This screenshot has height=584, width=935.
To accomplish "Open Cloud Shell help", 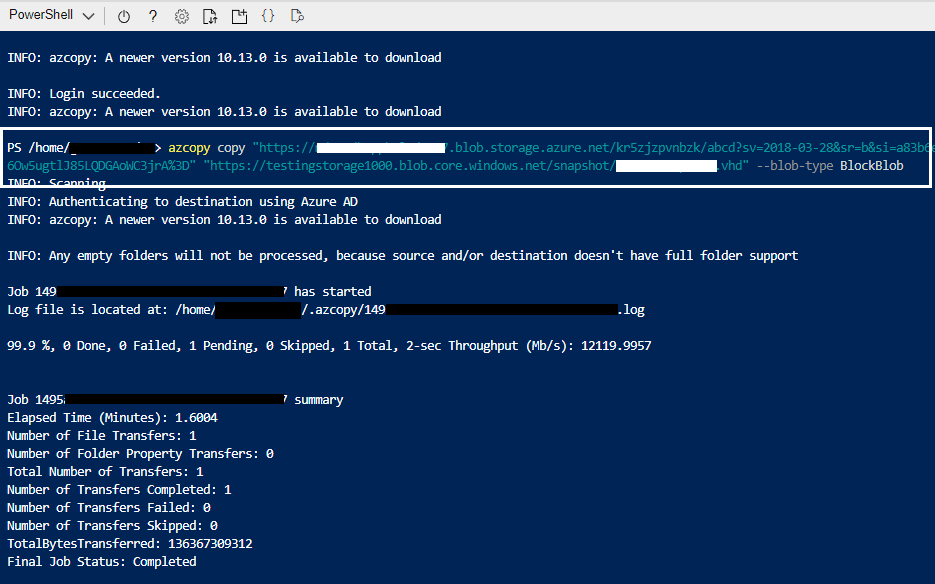I will click(153, 15).
